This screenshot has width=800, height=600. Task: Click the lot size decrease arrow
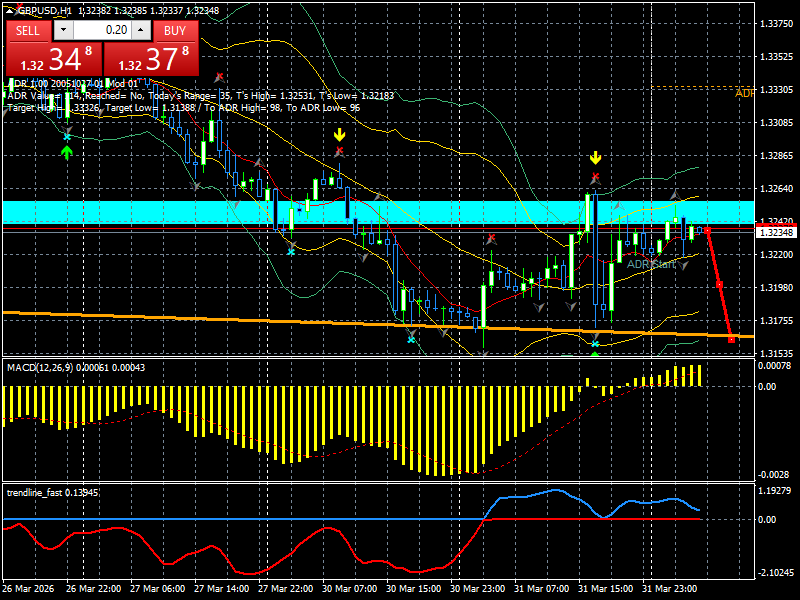click(x=65, y=31)
